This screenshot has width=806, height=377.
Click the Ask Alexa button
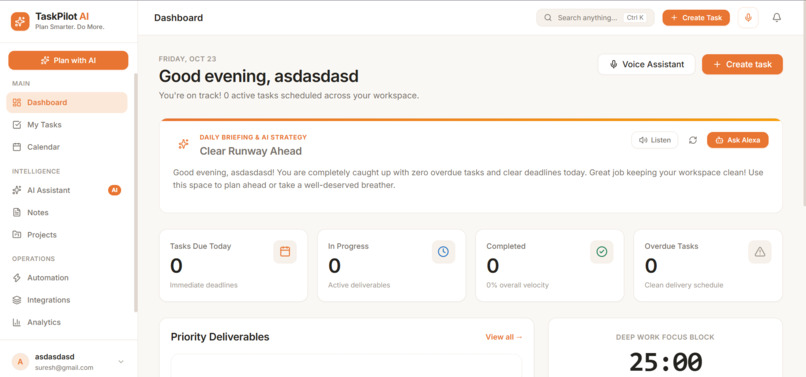pos(738,140)
